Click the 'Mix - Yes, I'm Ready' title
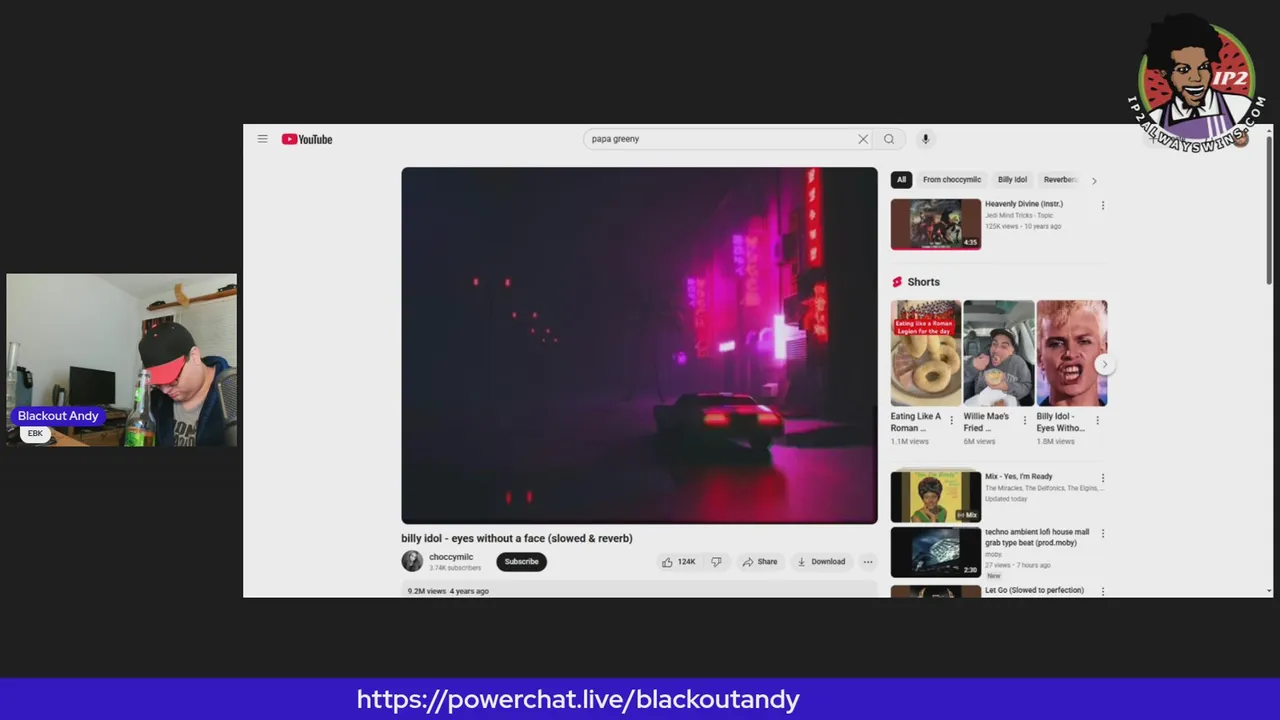Image resolution: width=1280 pixels, height=720 pixels. (1019, 477)
